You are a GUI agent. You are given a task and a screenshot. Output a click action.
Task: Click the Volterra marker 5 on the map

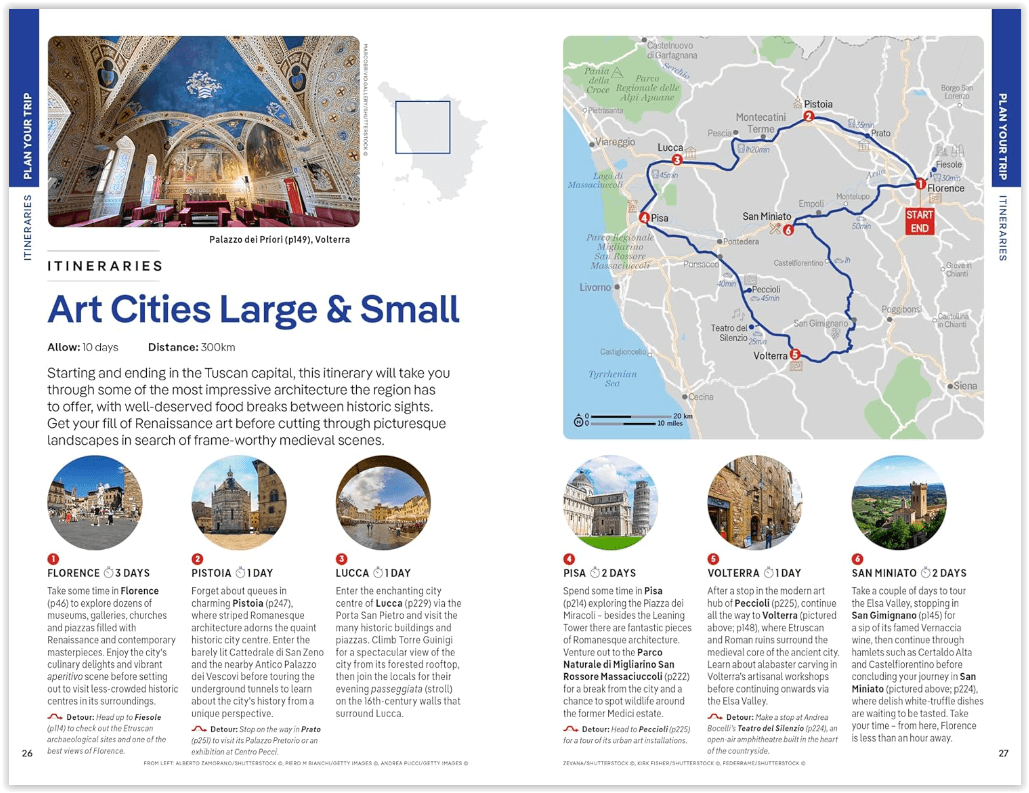[795, 354]
